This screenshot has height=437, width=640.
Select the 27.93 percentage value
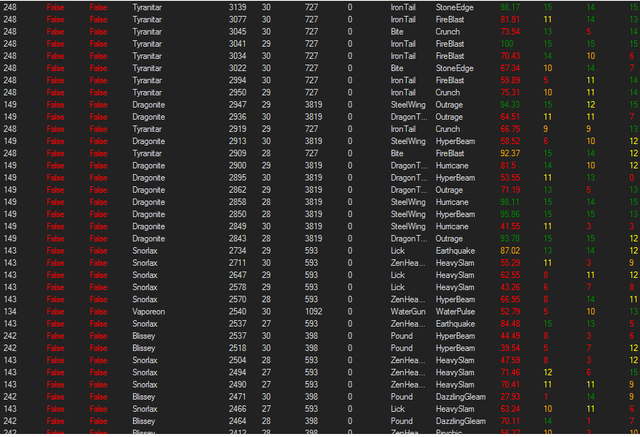tap(510, 397)
